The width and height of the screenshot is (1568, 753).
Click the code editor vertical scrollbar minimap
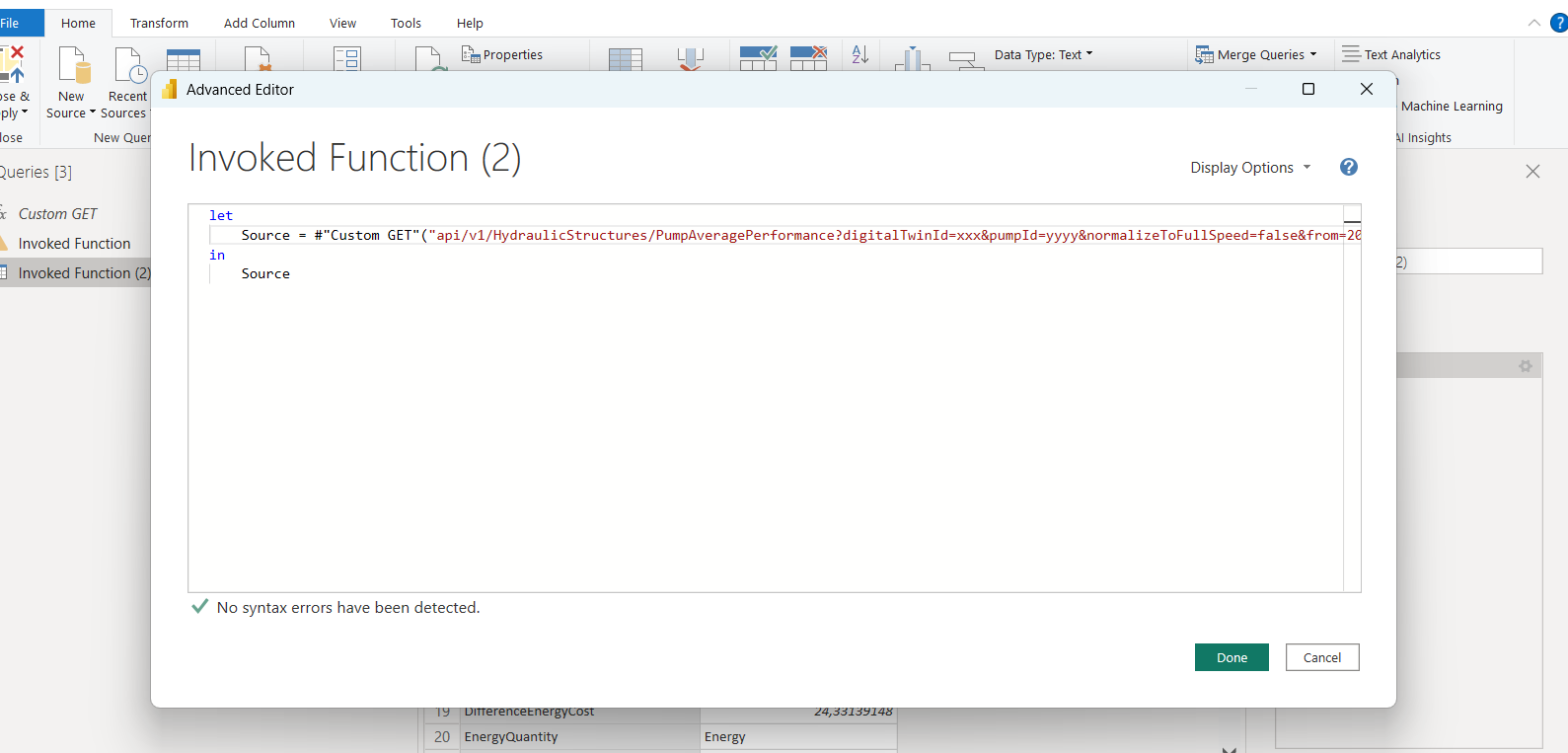[1352, 399]
